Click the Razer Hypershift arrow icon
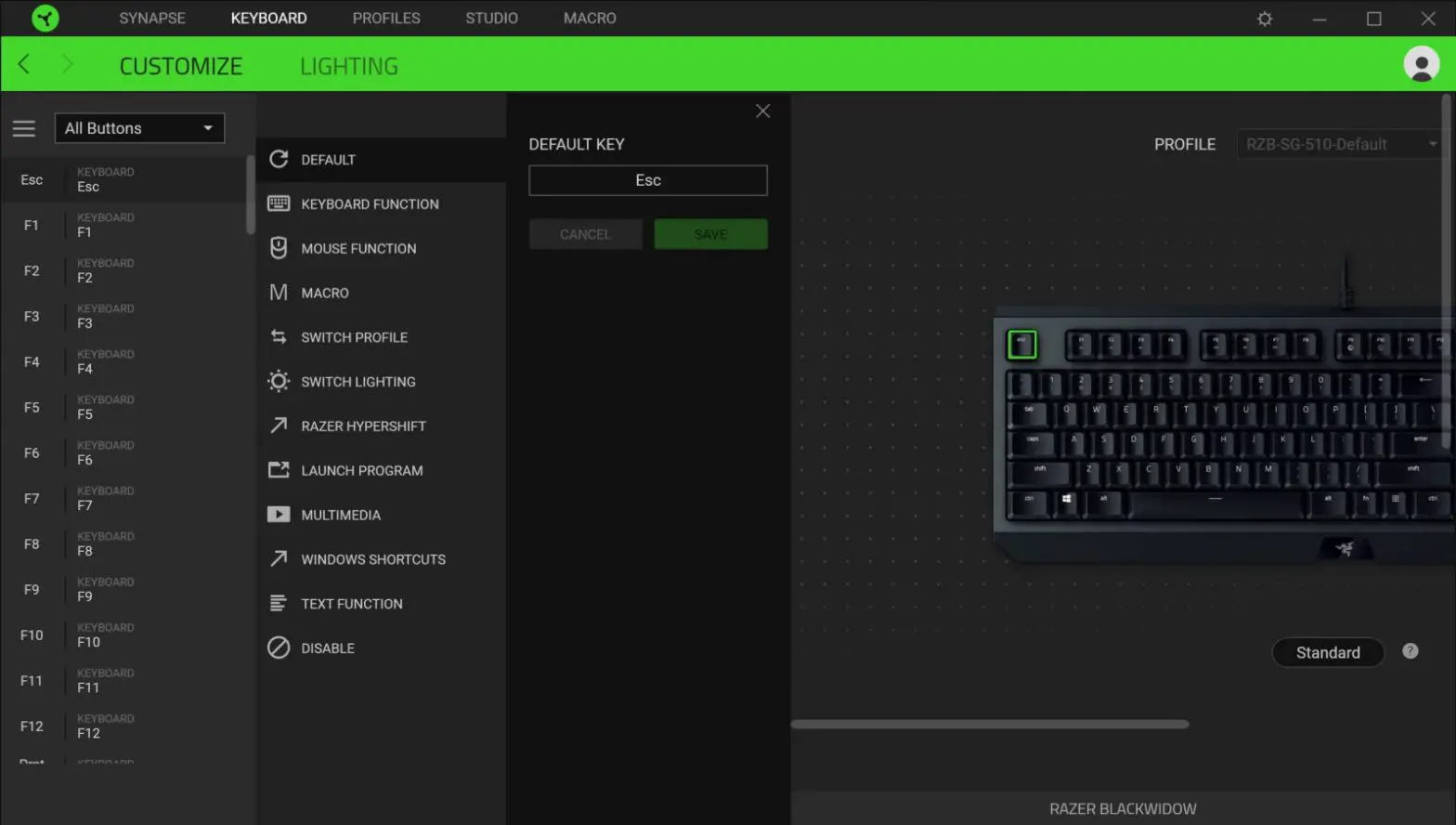The image size is (1456, 825). click(279, 425)
